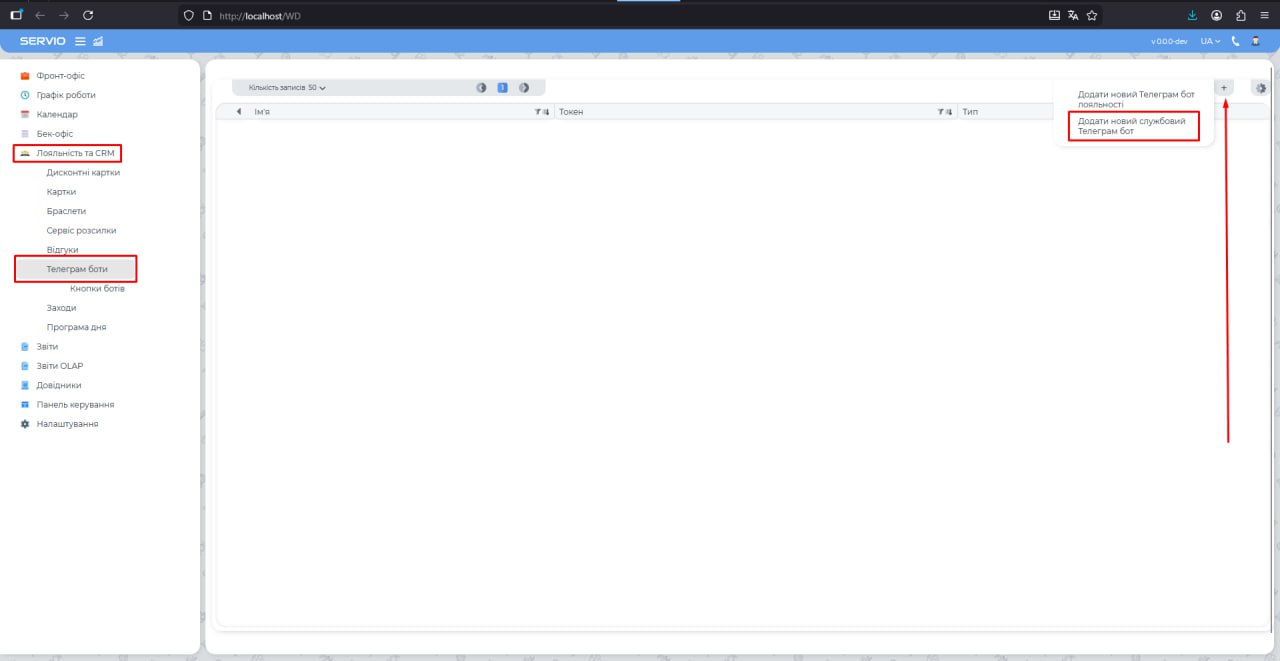The width and height of the screenshot is (1280, 661).
Task: Go to next page arrow in pagination
Action: point(524,88)
